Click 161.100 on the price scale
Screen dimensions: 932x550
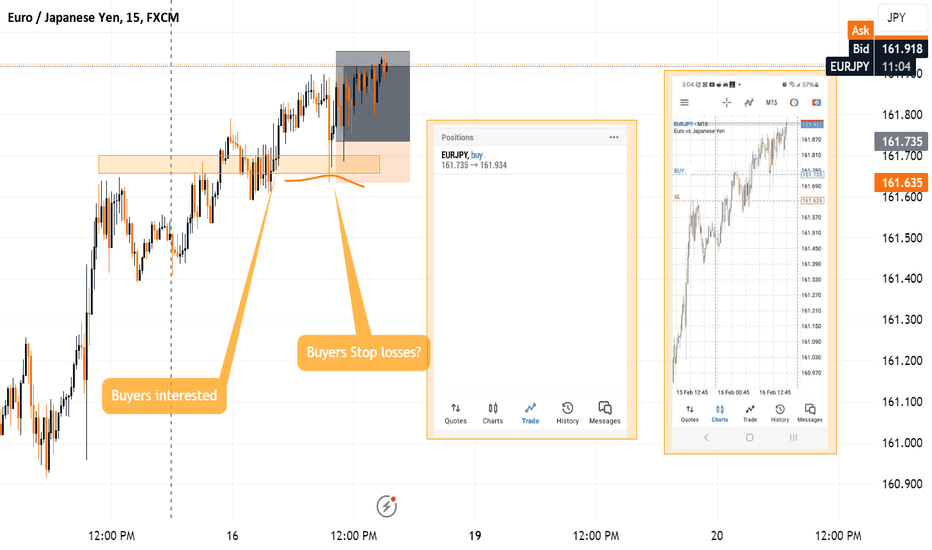coord(902,402)
